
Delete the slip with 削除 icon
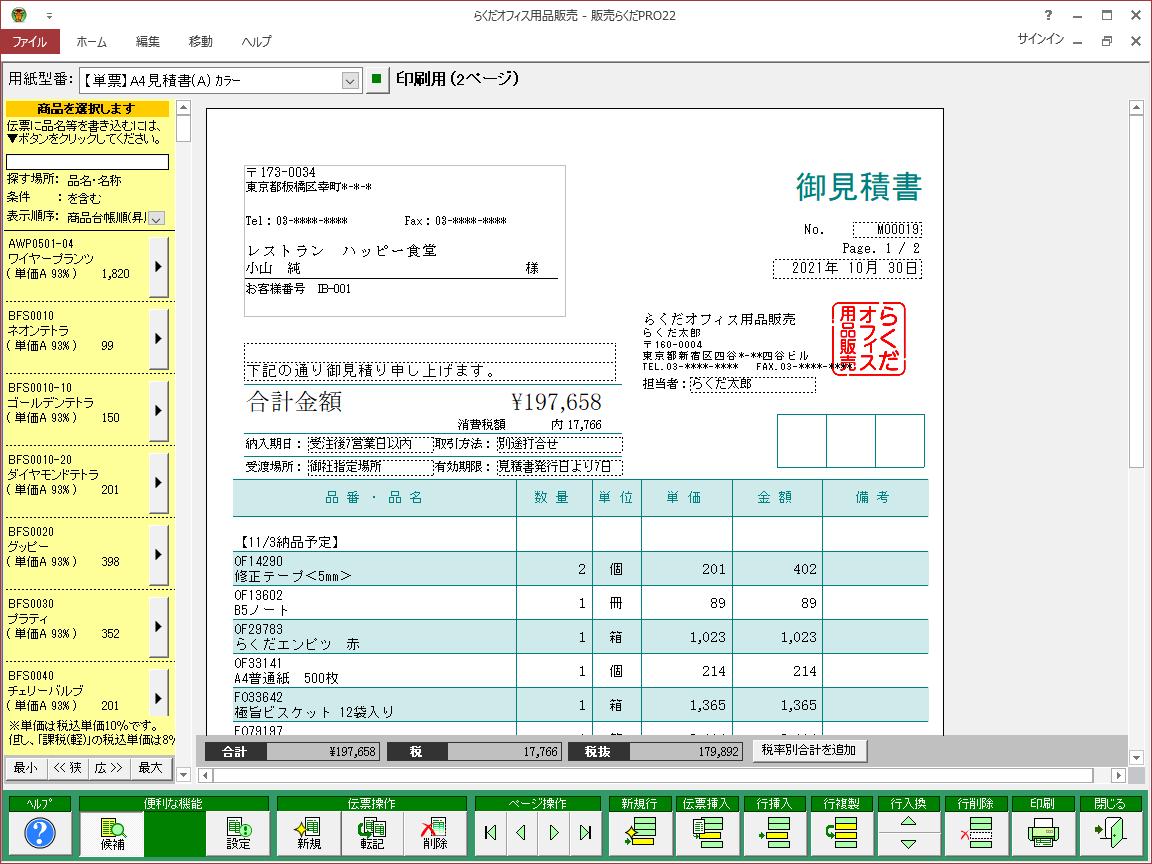[x=435, y=832]
